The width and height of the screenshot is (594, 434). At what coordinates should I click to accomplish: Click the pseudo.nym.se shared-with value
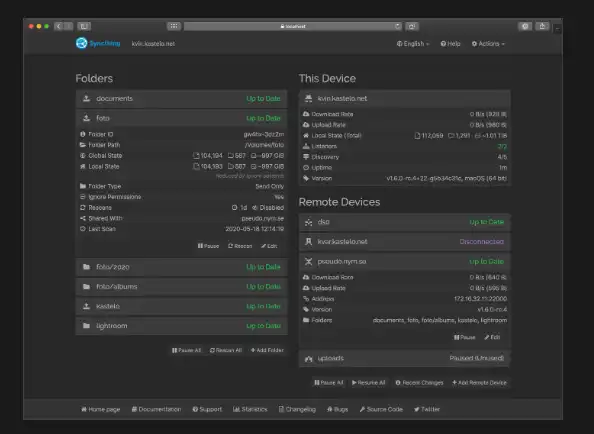coord(263,219)
